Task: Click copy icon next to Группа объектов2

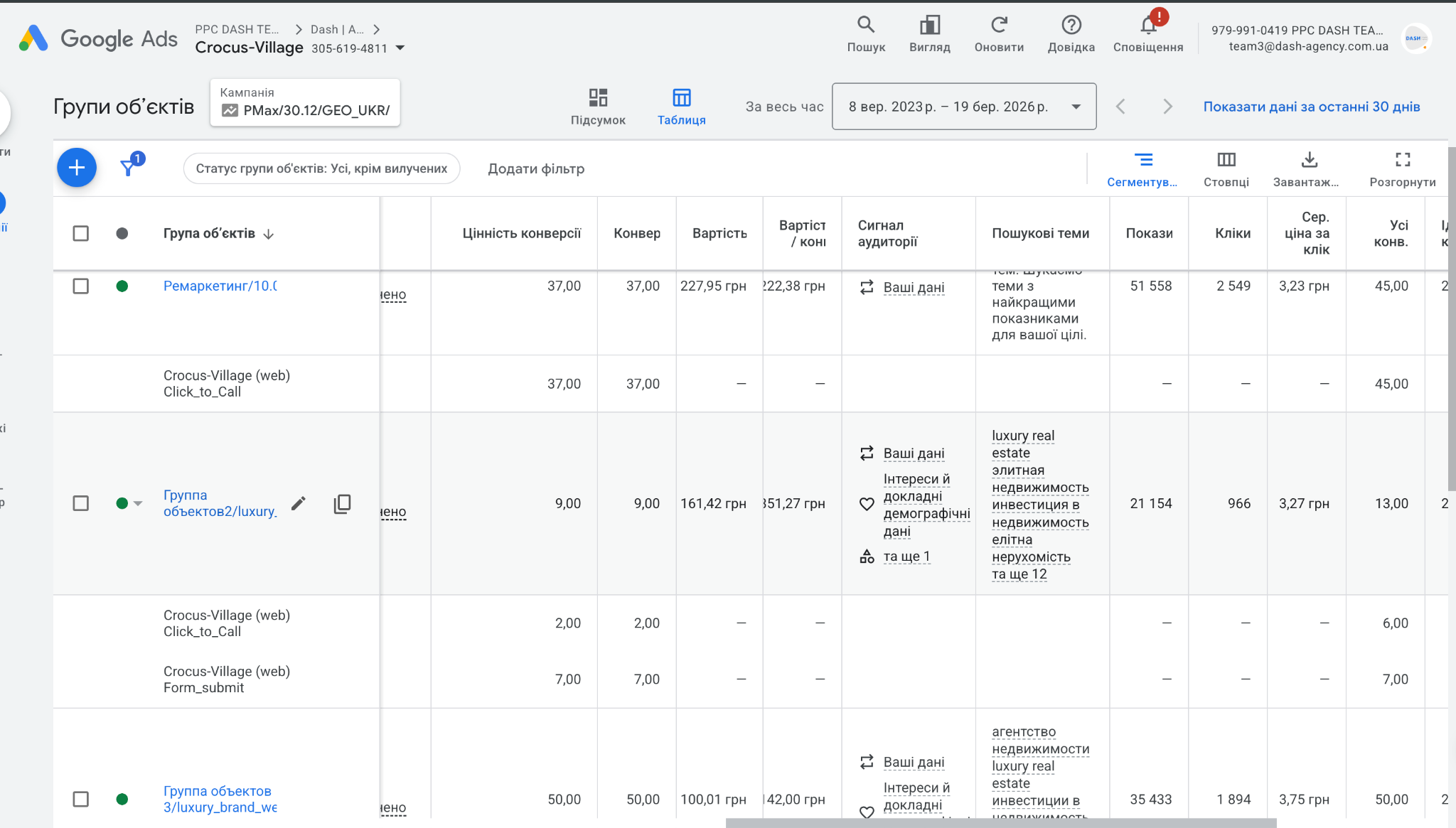Action: pyautogui.click(x=342, y=503)
